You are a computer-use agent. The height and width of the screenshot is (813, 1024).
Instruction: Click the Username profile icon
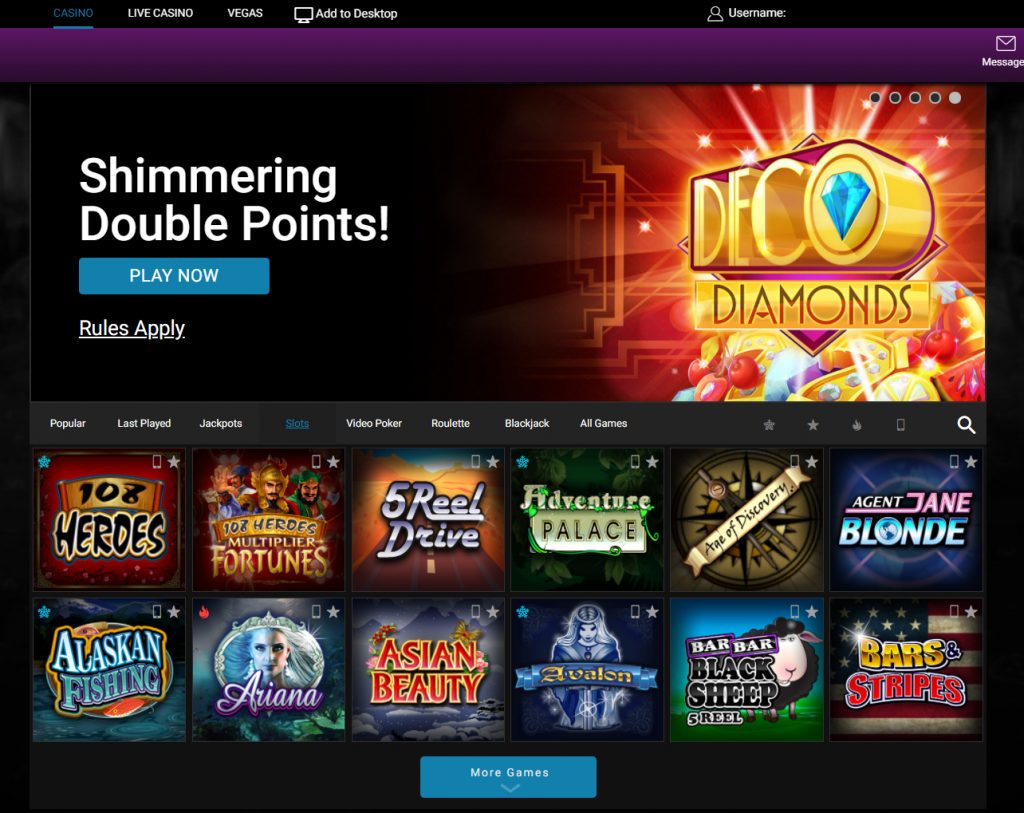[x=715, y=14]
